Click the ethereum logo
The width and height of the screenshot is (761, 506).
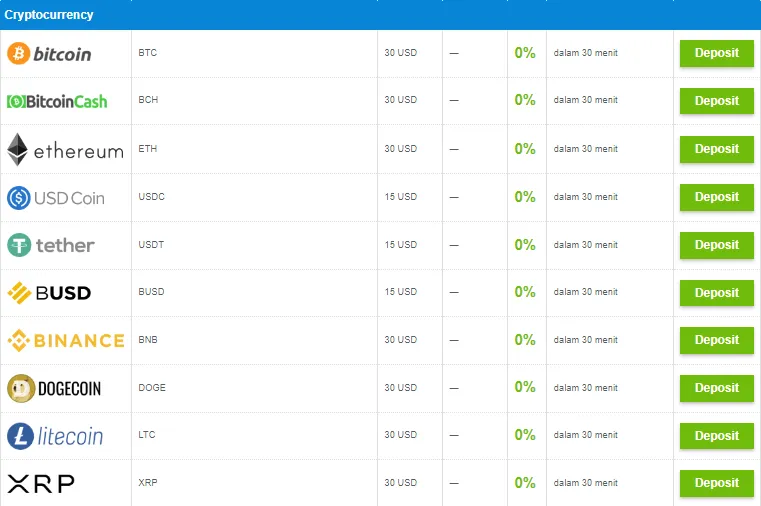point(66,149)
